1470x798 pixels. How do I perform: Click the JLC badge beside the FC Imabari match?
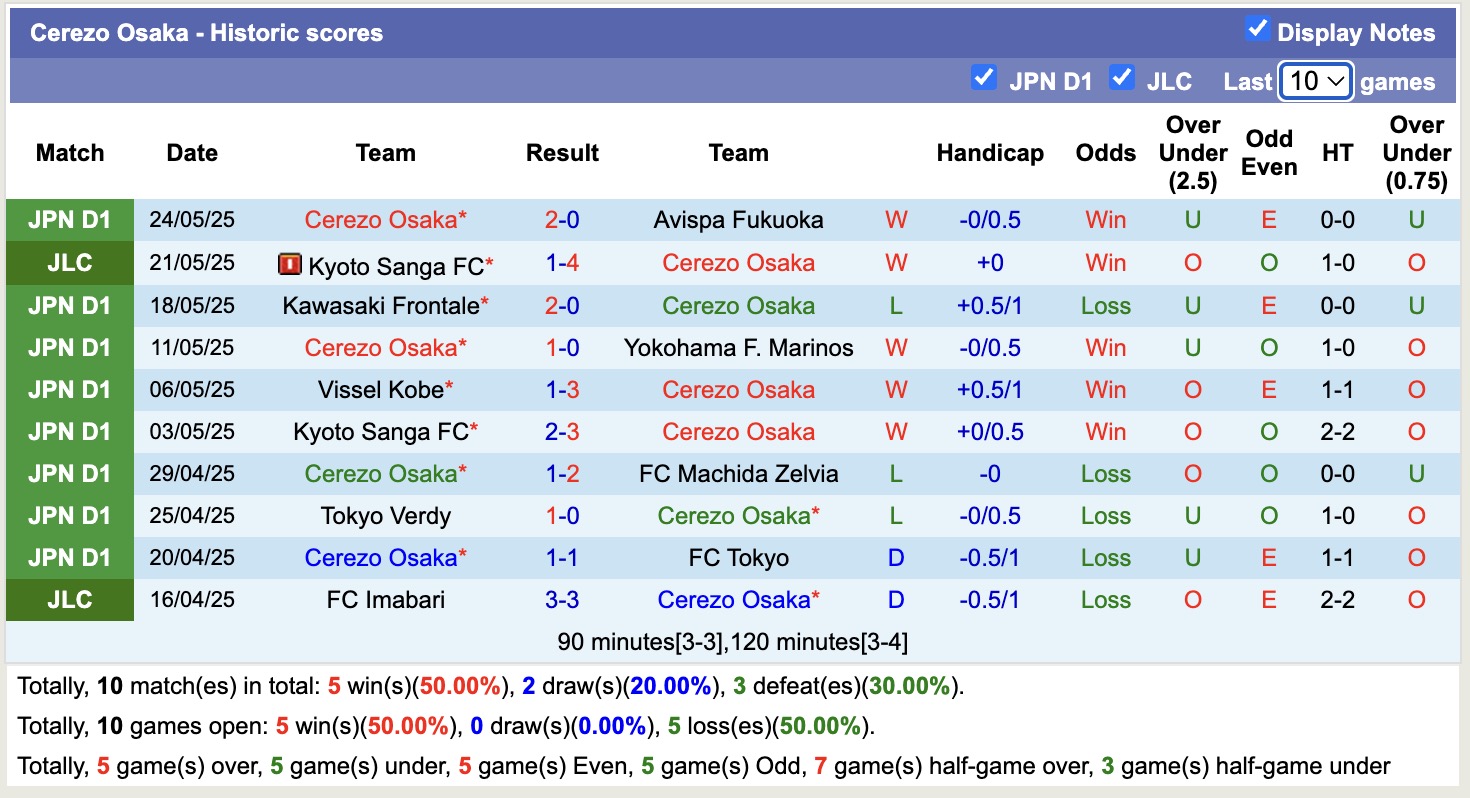(69, 600)
